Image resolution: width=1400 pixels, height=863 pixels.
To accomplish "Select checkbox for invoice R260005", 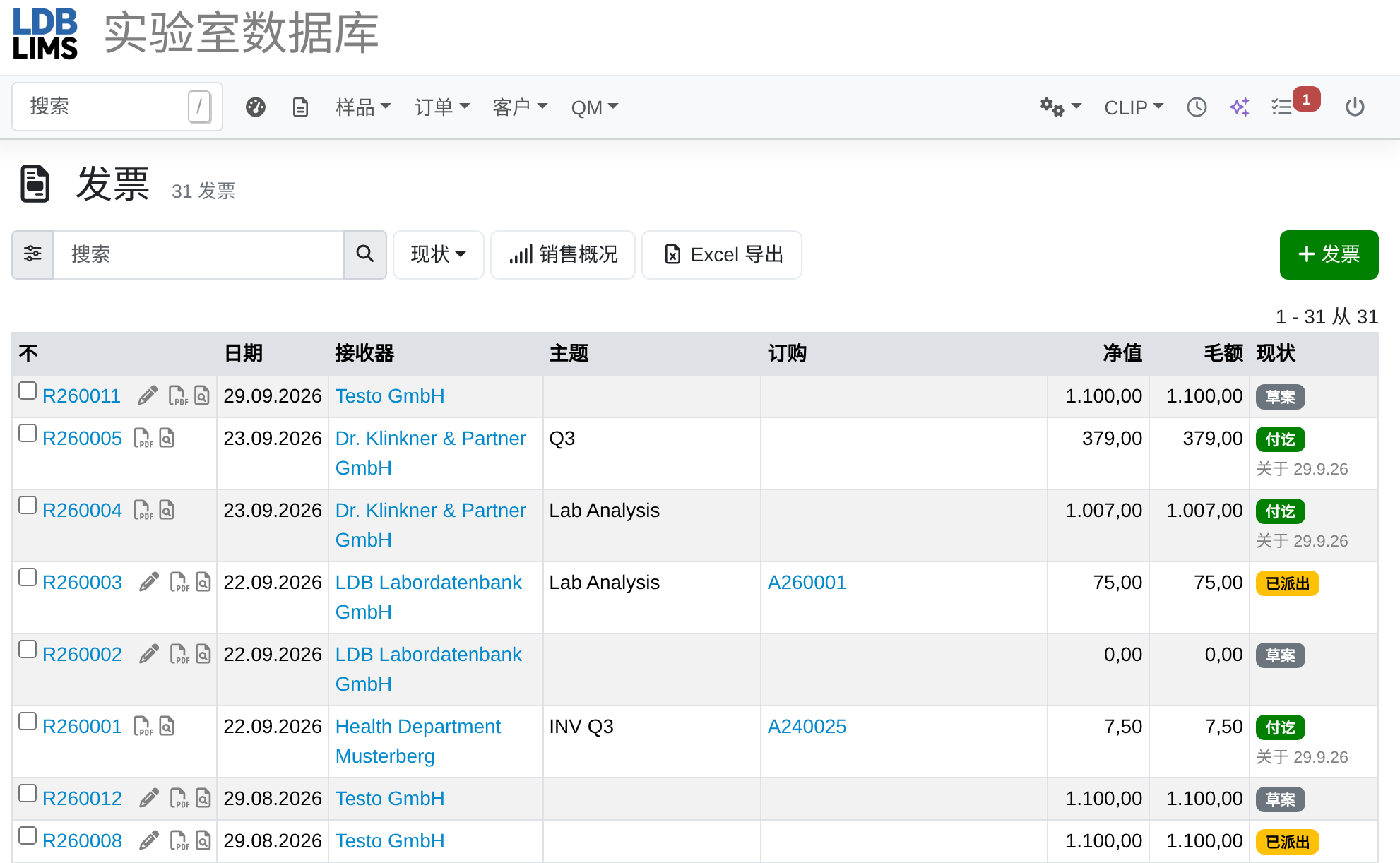I will click(28, 433).
